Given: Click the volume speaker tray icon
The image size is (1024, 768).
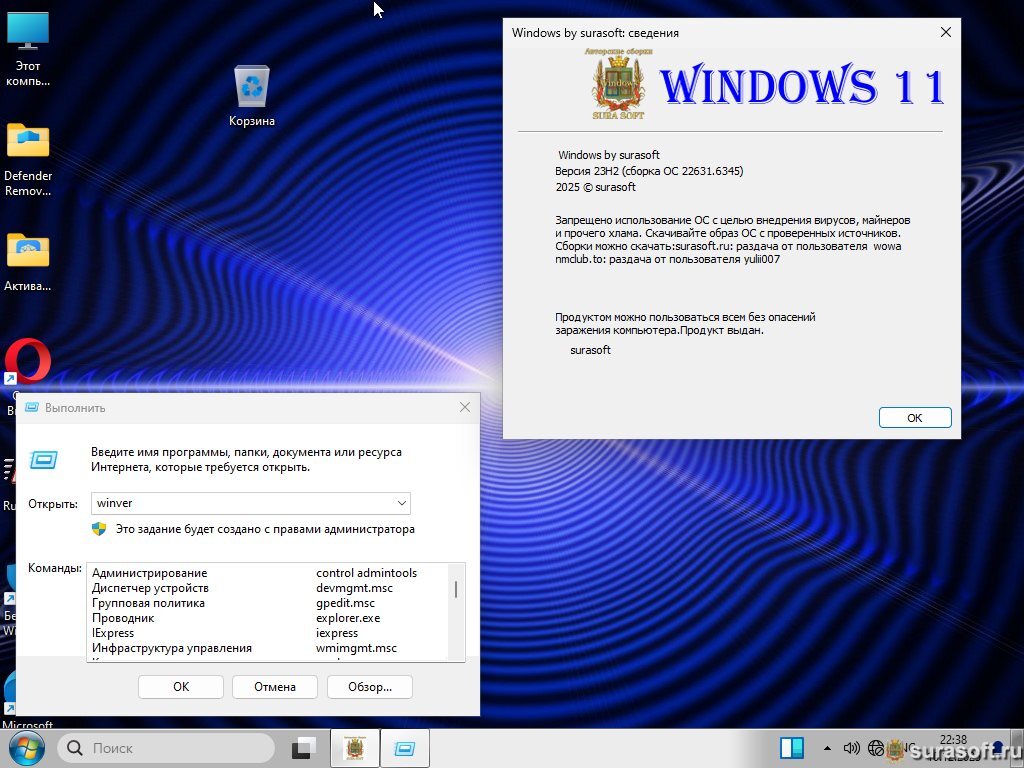Looking at the screenshot, I should (851, 748).
